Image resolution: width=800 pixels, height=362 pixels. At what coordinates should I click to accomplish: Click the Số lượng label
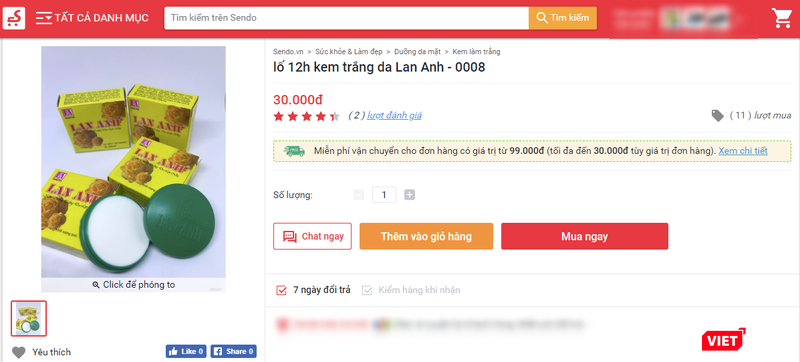coord(292,195)
